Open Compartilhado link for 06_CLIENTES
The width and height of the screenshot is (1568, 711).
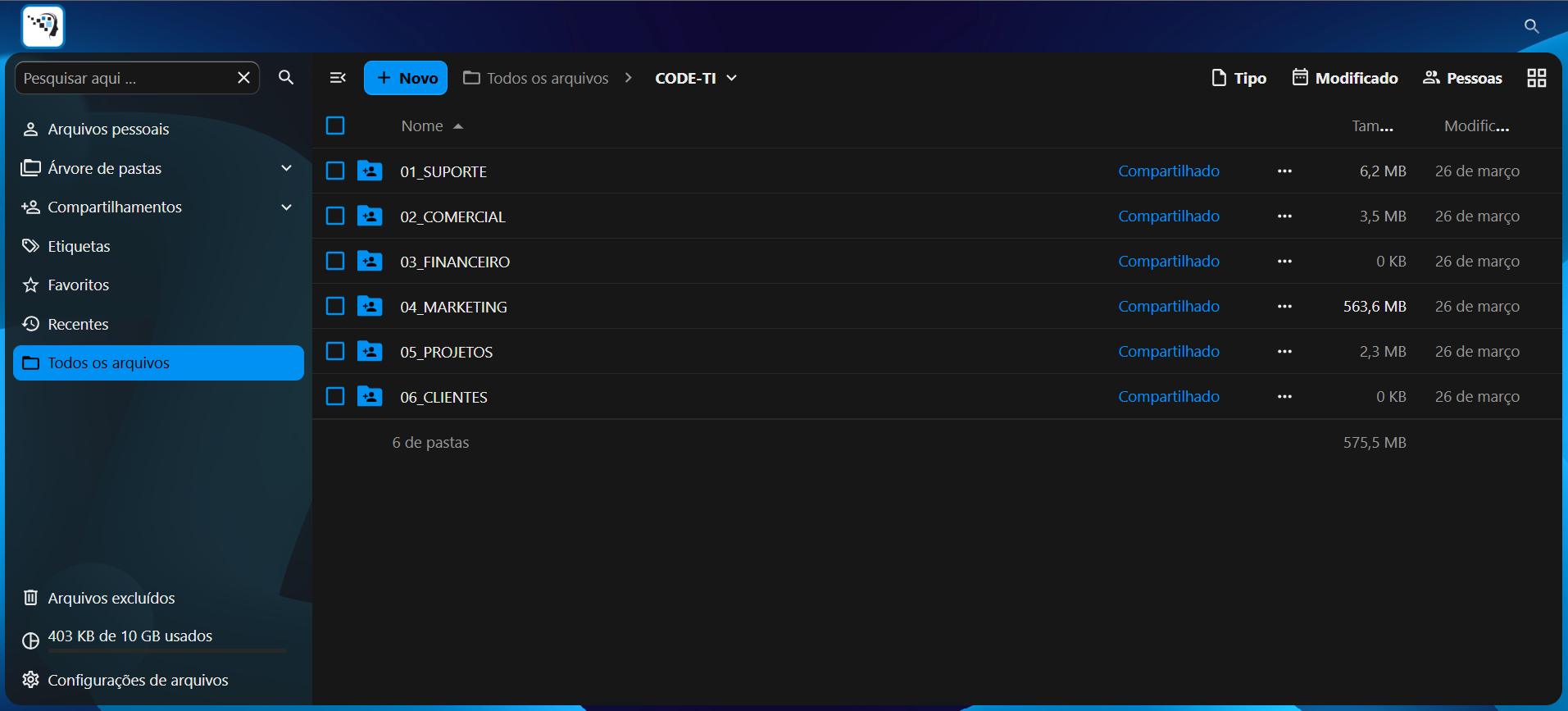(x=1169, y=396)
